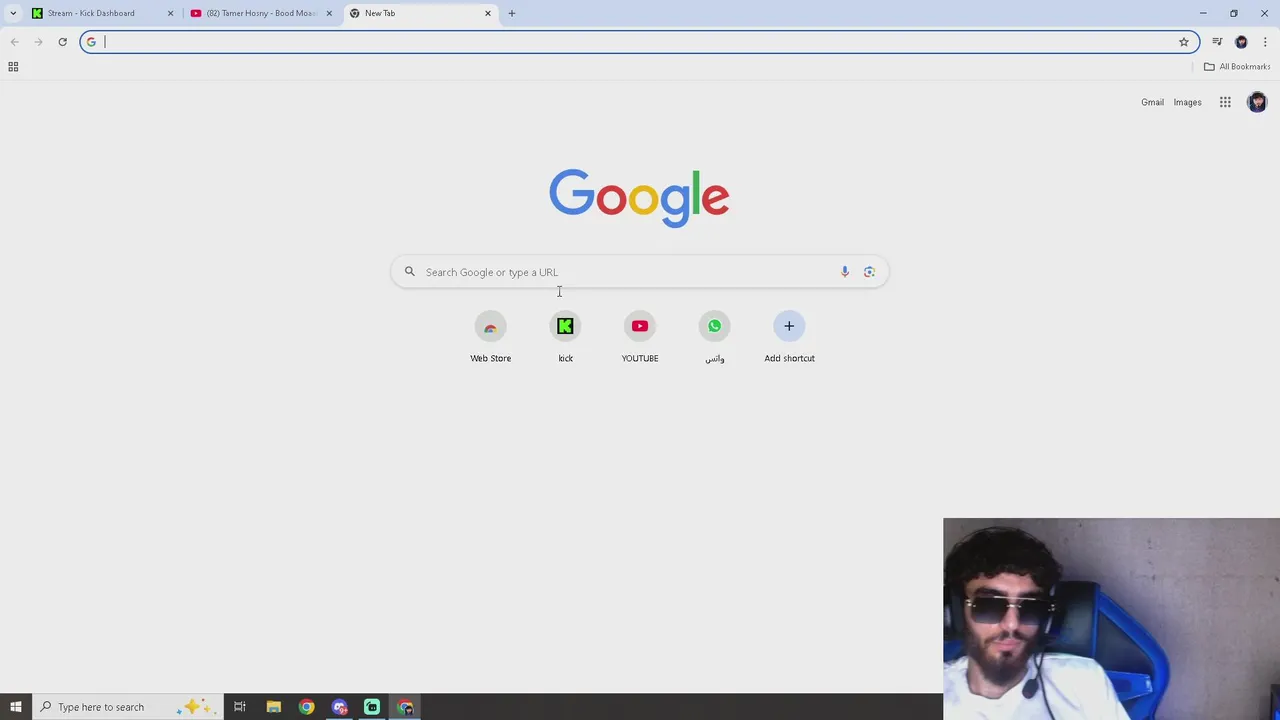The image size is (1280, 720).
Task: Bookmark this tab with star icon
Action: coord(1184,42)
